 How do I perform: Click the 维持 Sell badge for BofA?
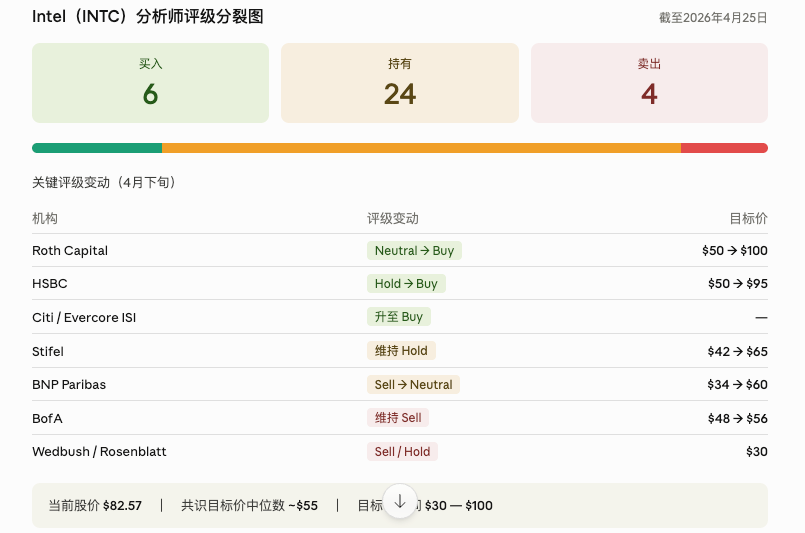pos(398,418)
